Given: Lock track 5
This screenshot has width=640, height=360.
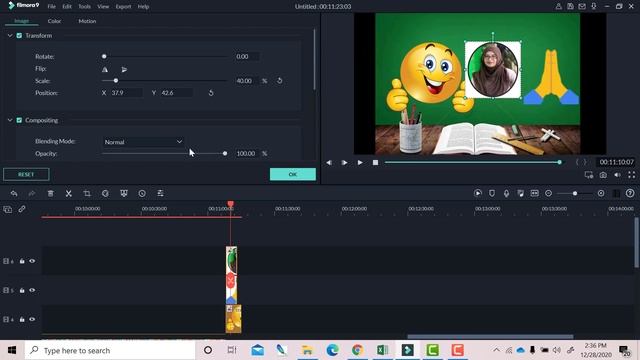Looking at the screenshot, I should coord(22,290).
